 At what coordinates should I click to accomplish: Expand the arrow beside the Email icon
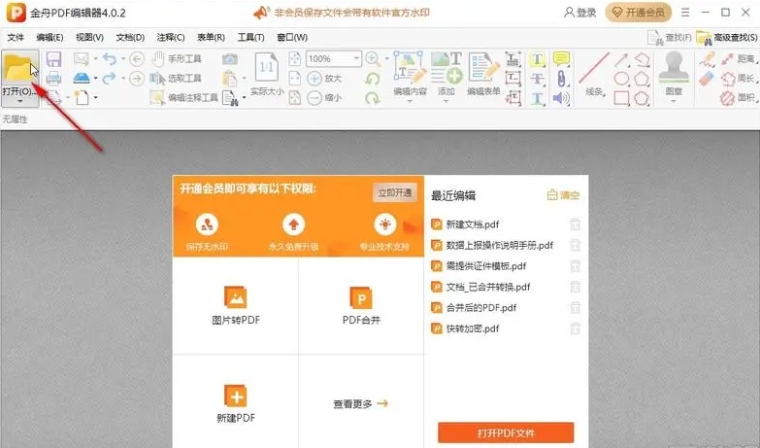[95, 59]
